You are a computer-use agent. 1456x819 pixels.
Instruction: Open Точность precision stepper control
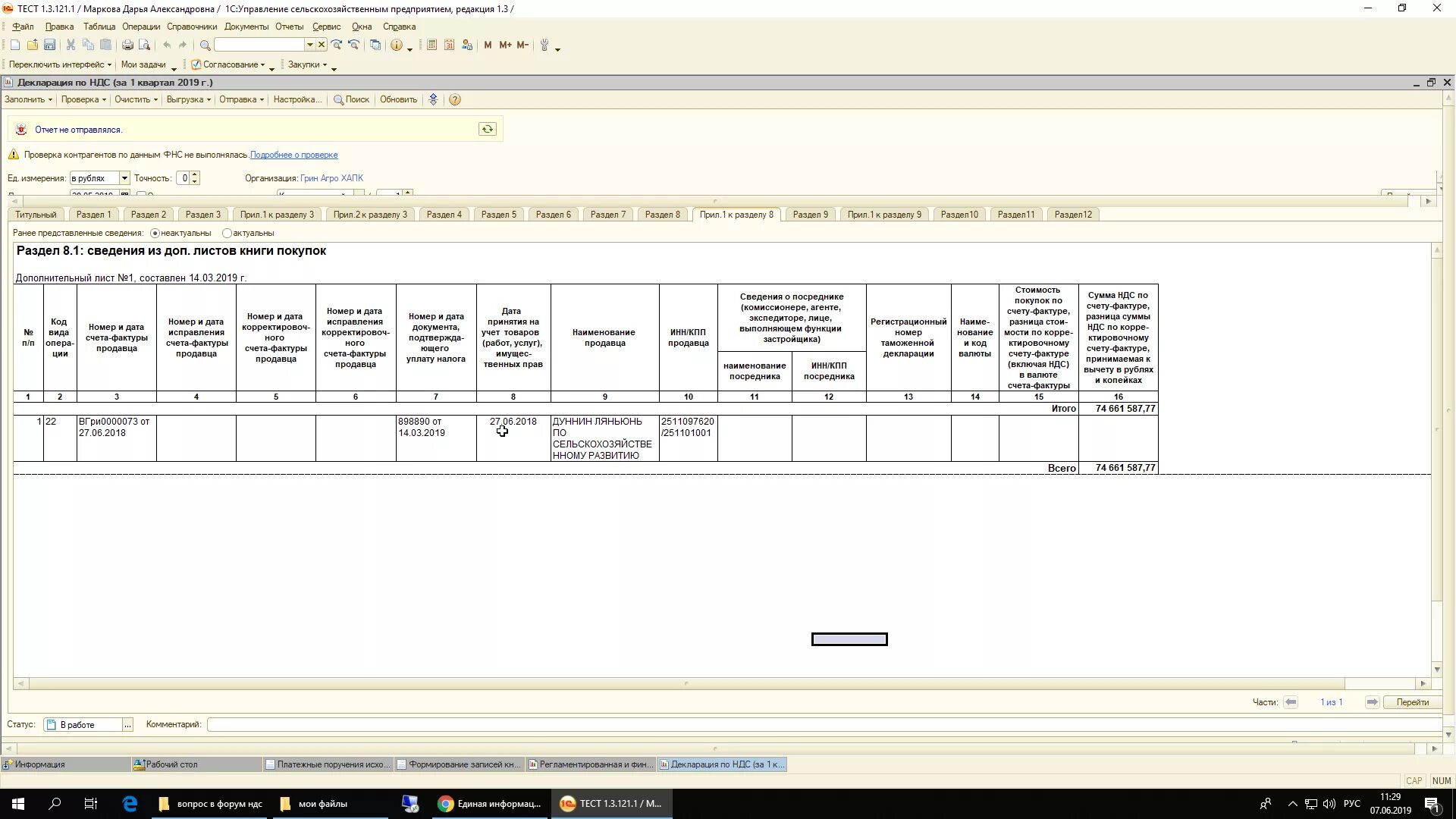[194, 178]
